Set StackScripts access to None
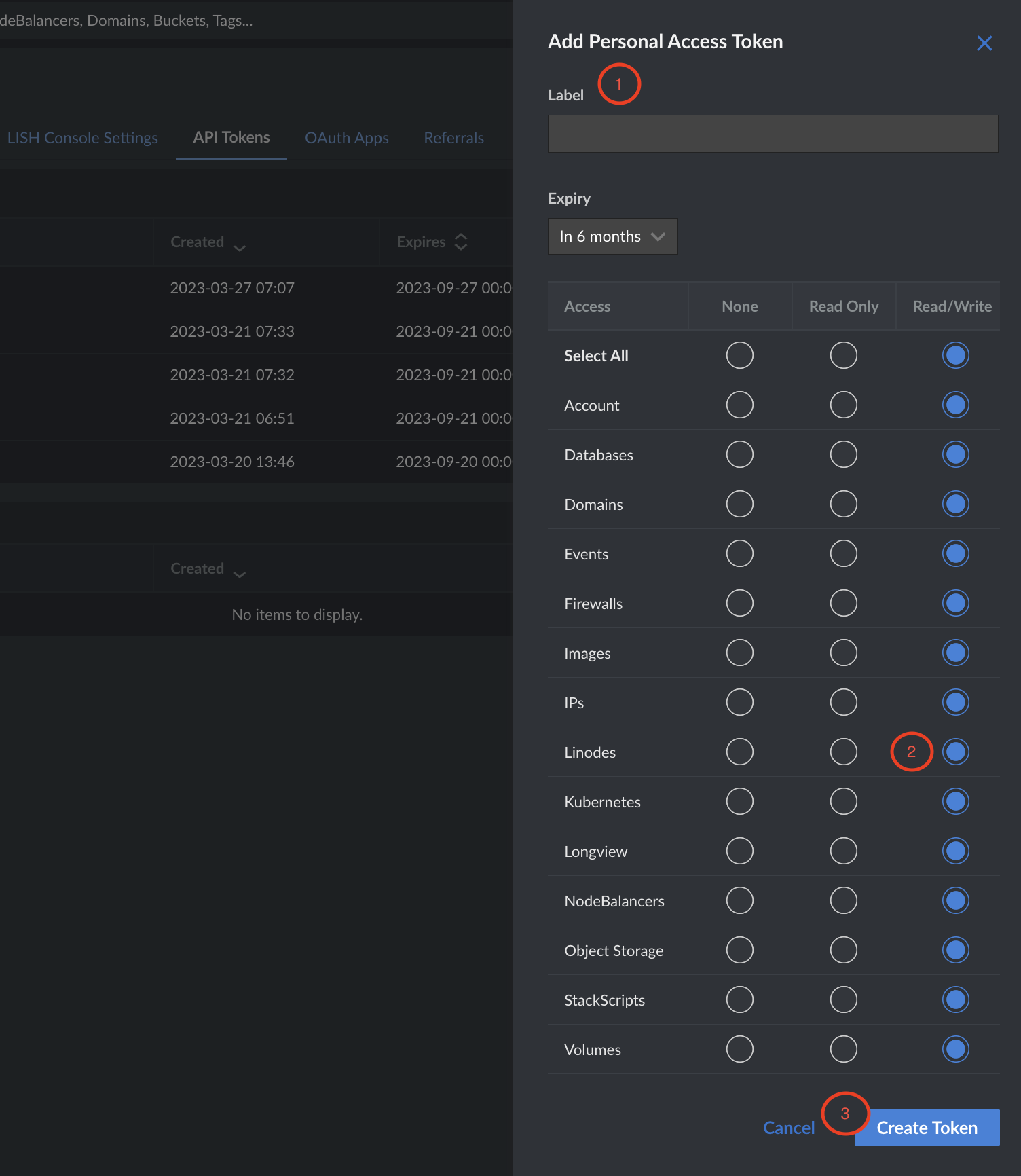 click(x=739, y=999)
